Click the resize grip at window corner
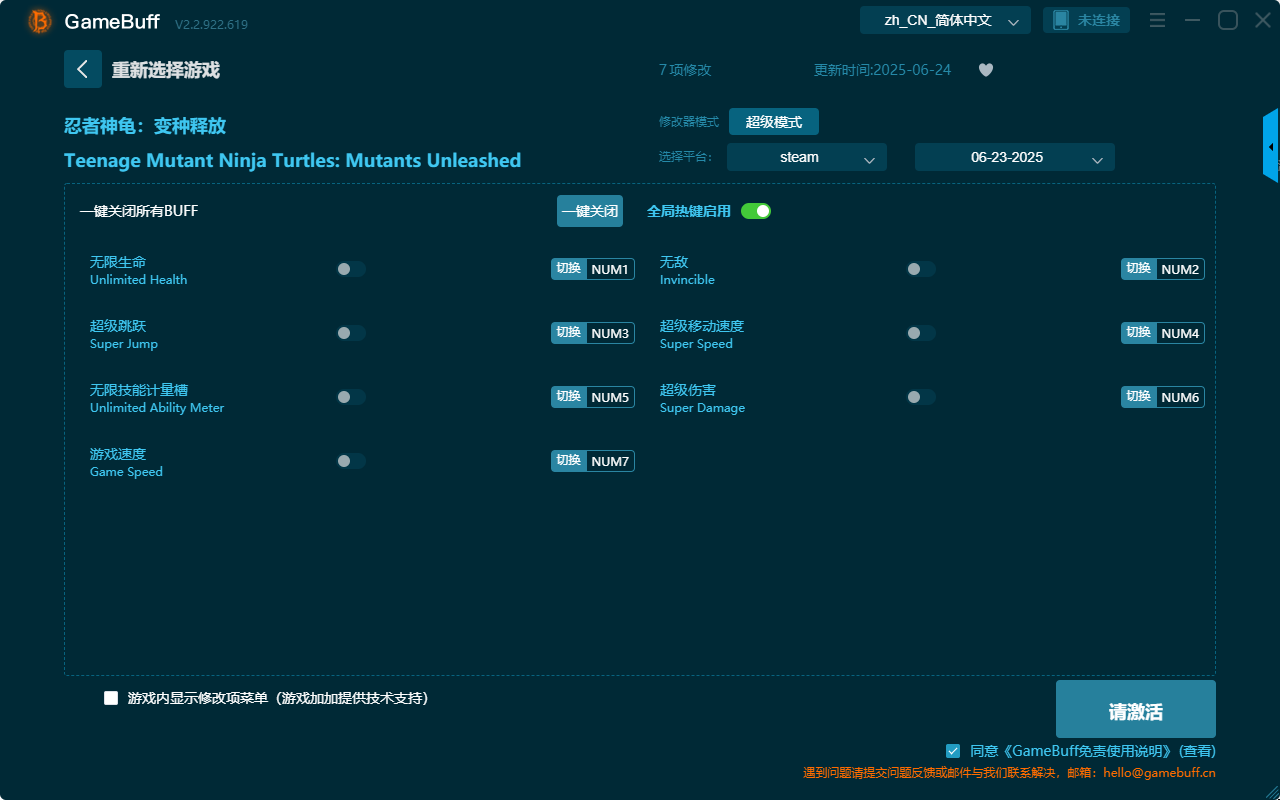The width and height of the screenshot is (1280, 800). 1269,789
